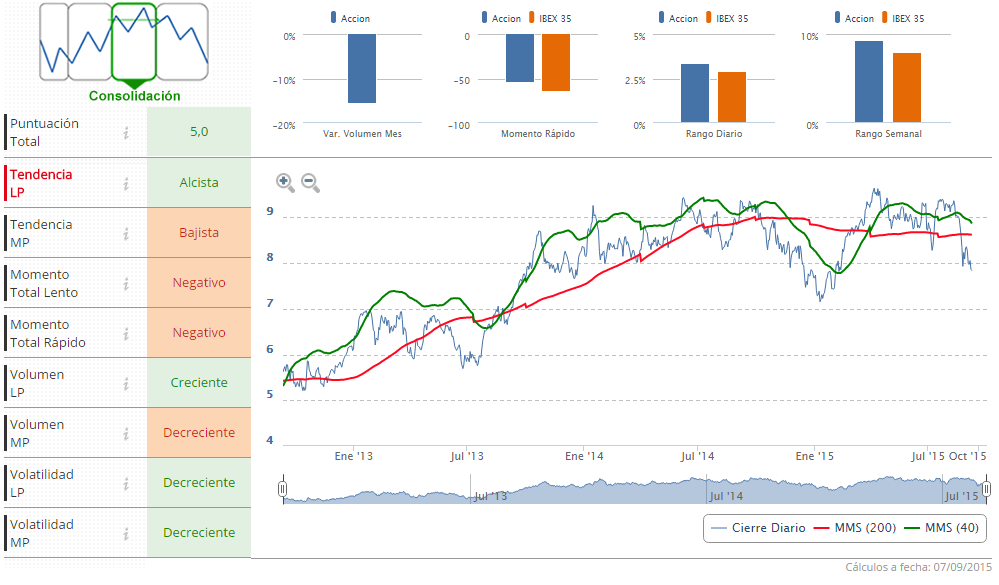999x585 pixels.
Task: Click the left handle of range navigator
Action: tap(283, 488)
